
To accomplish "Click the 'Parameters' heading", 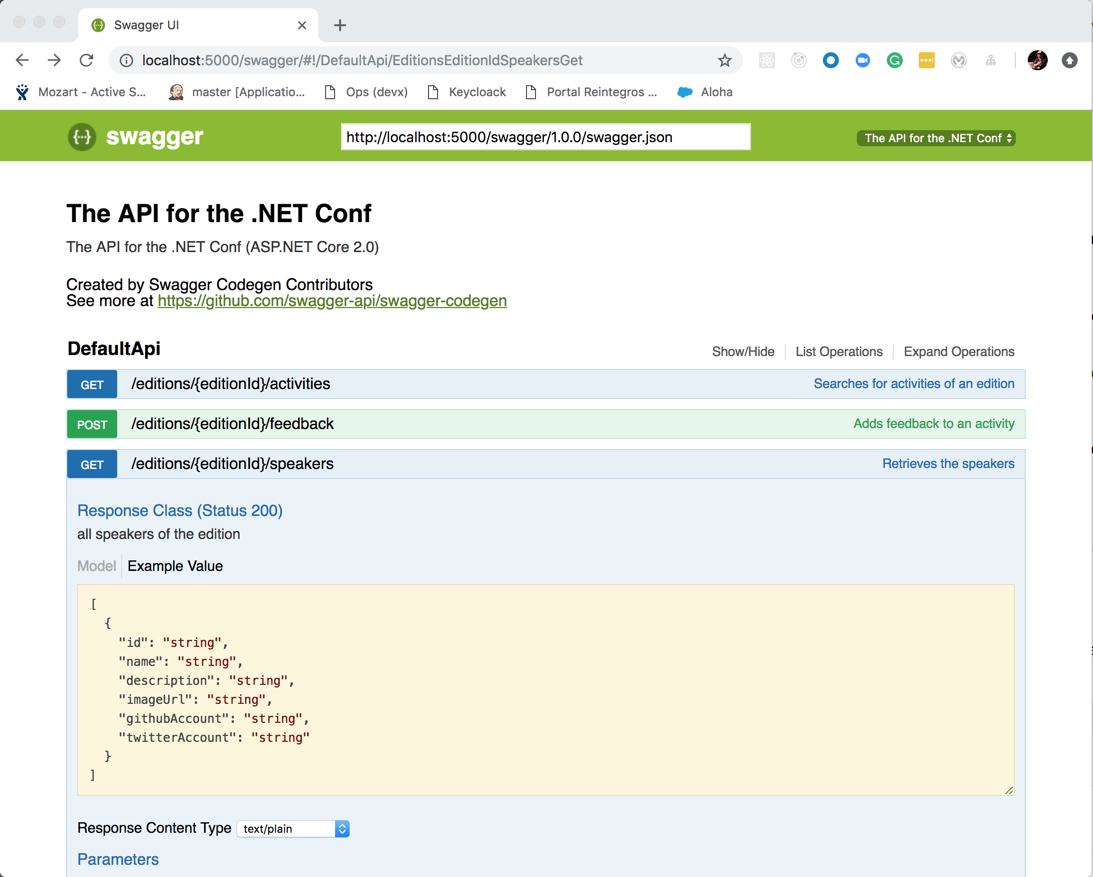I will tap(118, 860).
